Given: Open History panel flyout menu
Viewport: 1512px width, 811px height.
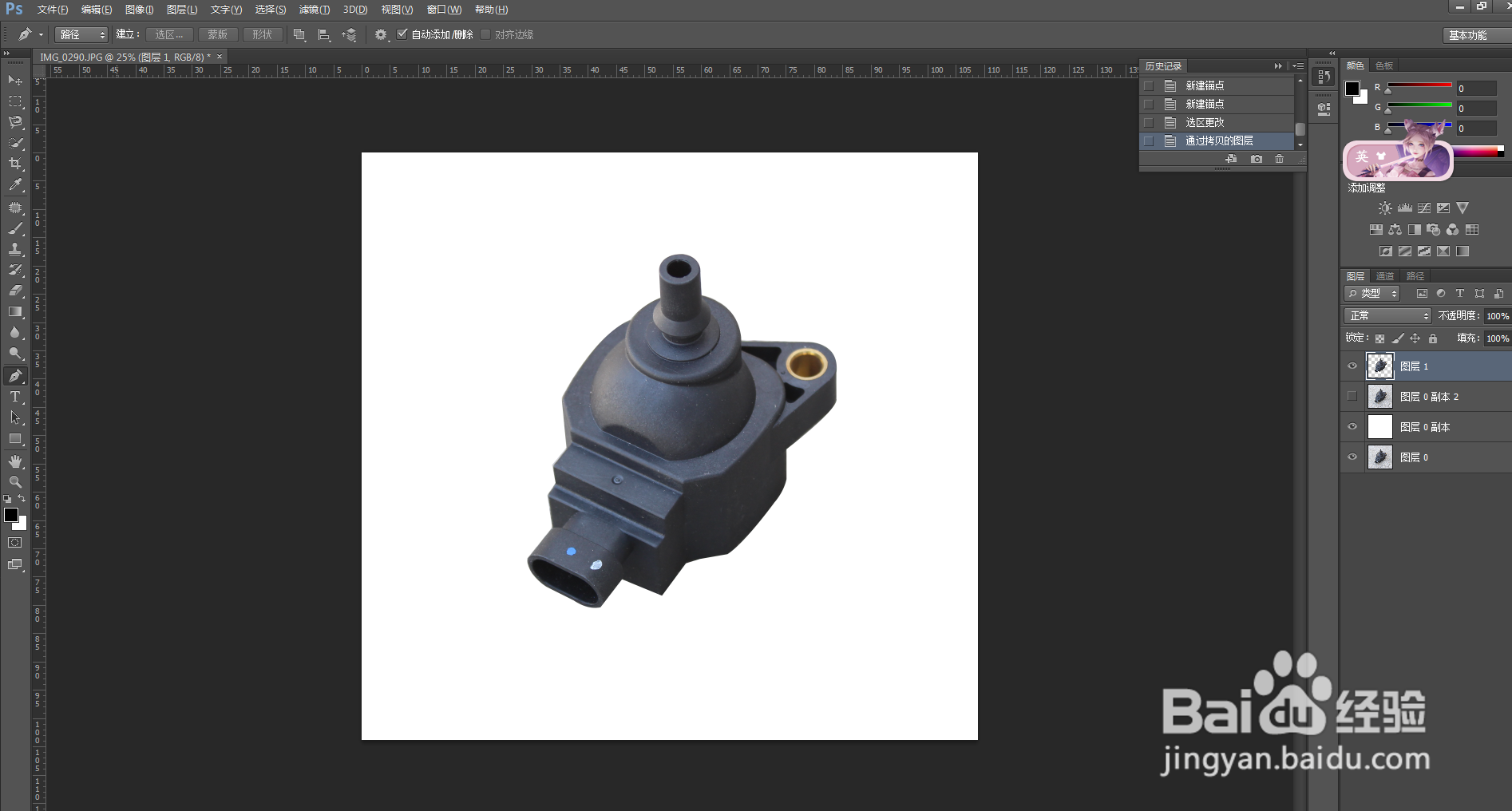Looking at the screenshot, I should (x=1298, y=66).
